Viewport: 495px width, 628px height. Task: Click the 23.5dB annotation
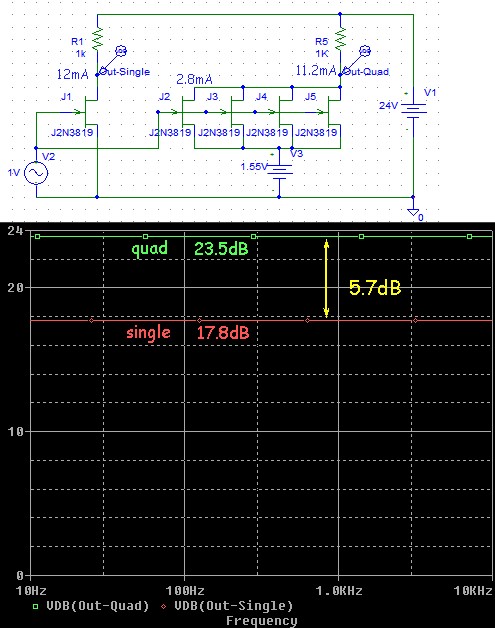tap(221, 249)
